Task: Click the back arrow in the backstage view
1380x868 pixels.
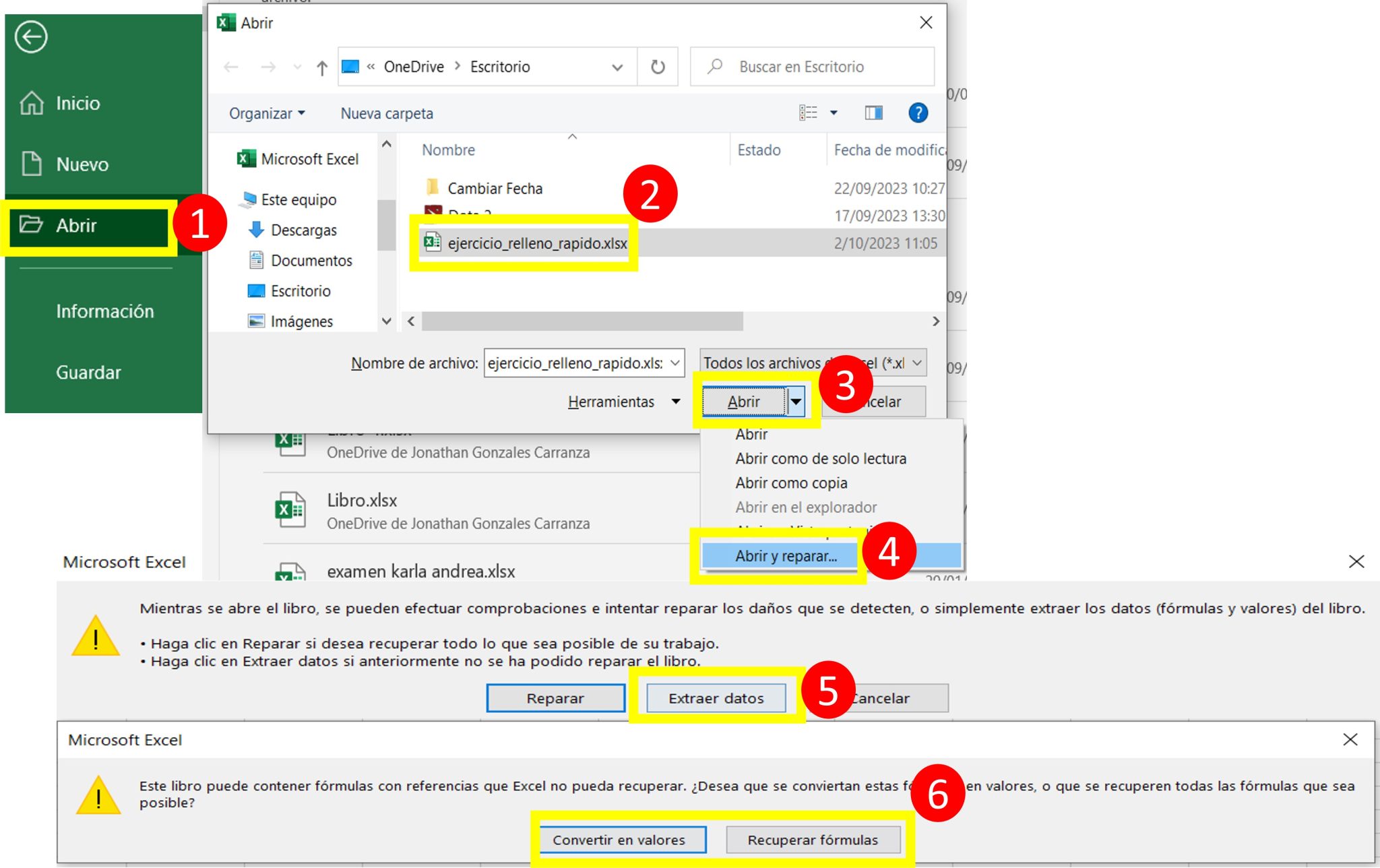Action: tap(31, 38)
